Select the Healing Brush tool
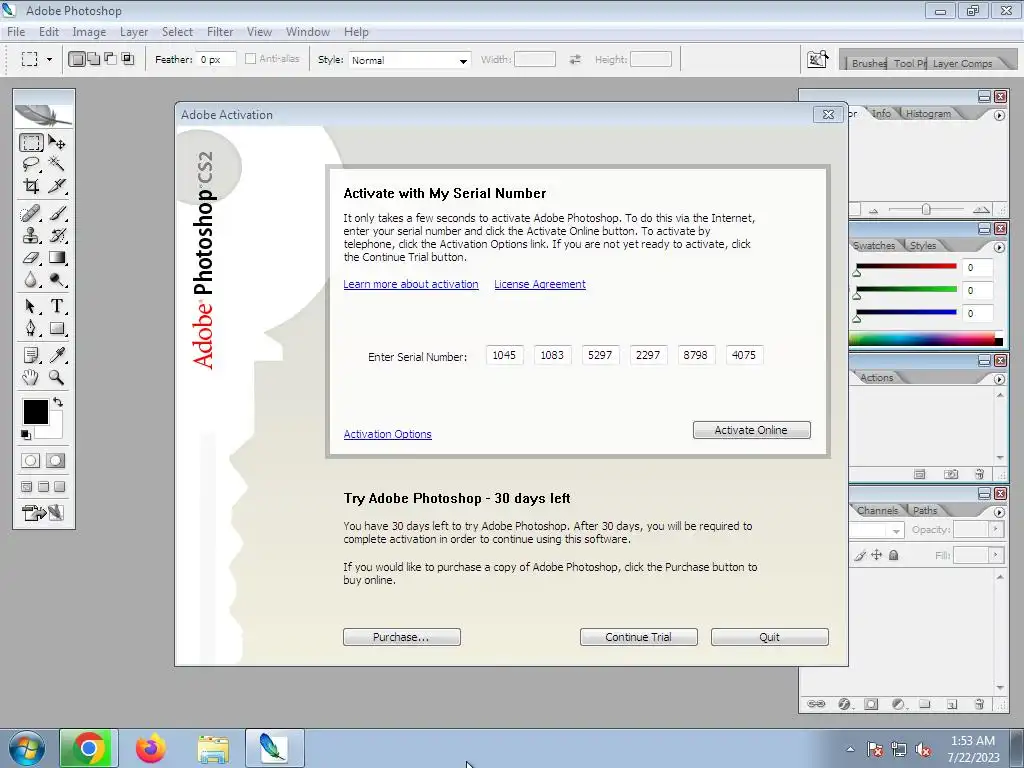This screenshot has width=1024, height=768. (31, 214)
